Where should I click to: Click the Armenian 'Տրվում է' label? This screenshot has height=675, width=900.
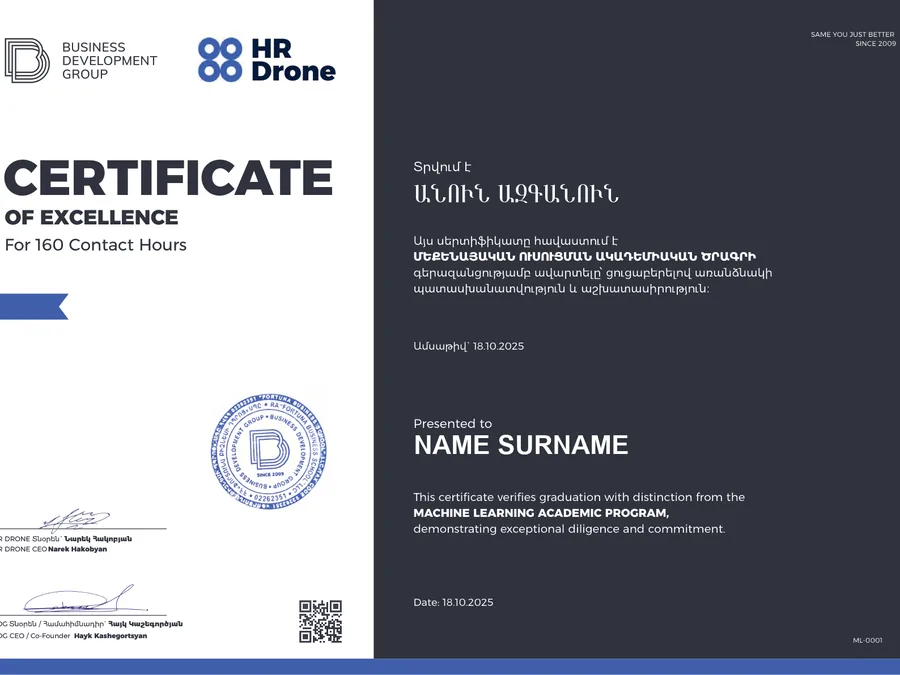442,167
